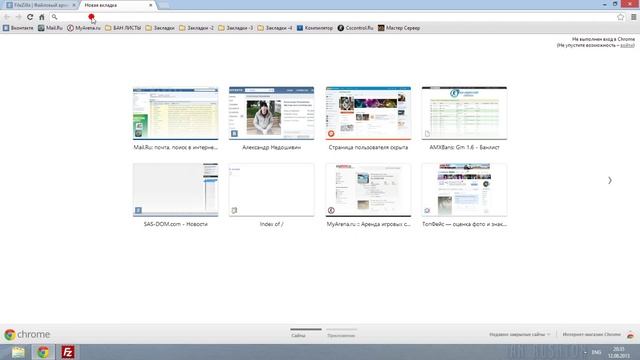Expand the Закладки -3 bookmark folder
Image resolution: width=640 pixels, height=360 pixels.
236,28
